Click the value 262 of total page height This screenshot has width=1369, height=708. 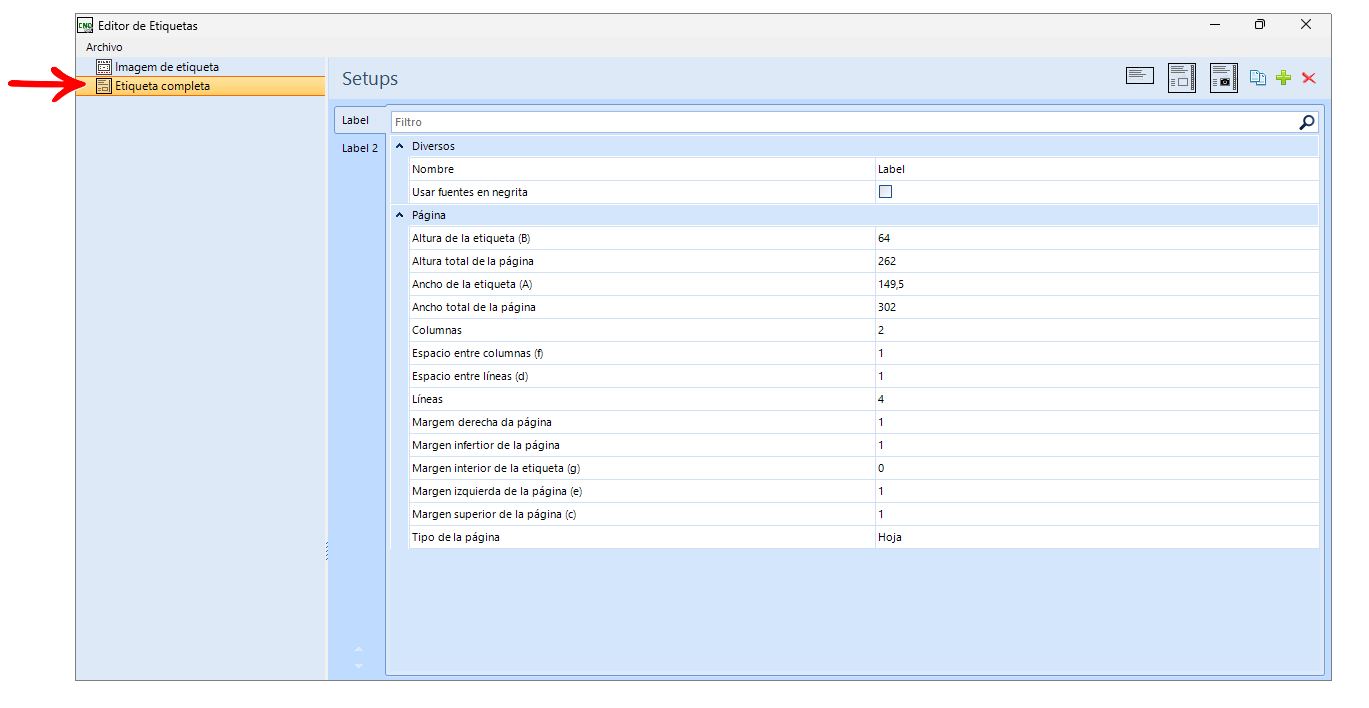887,261
